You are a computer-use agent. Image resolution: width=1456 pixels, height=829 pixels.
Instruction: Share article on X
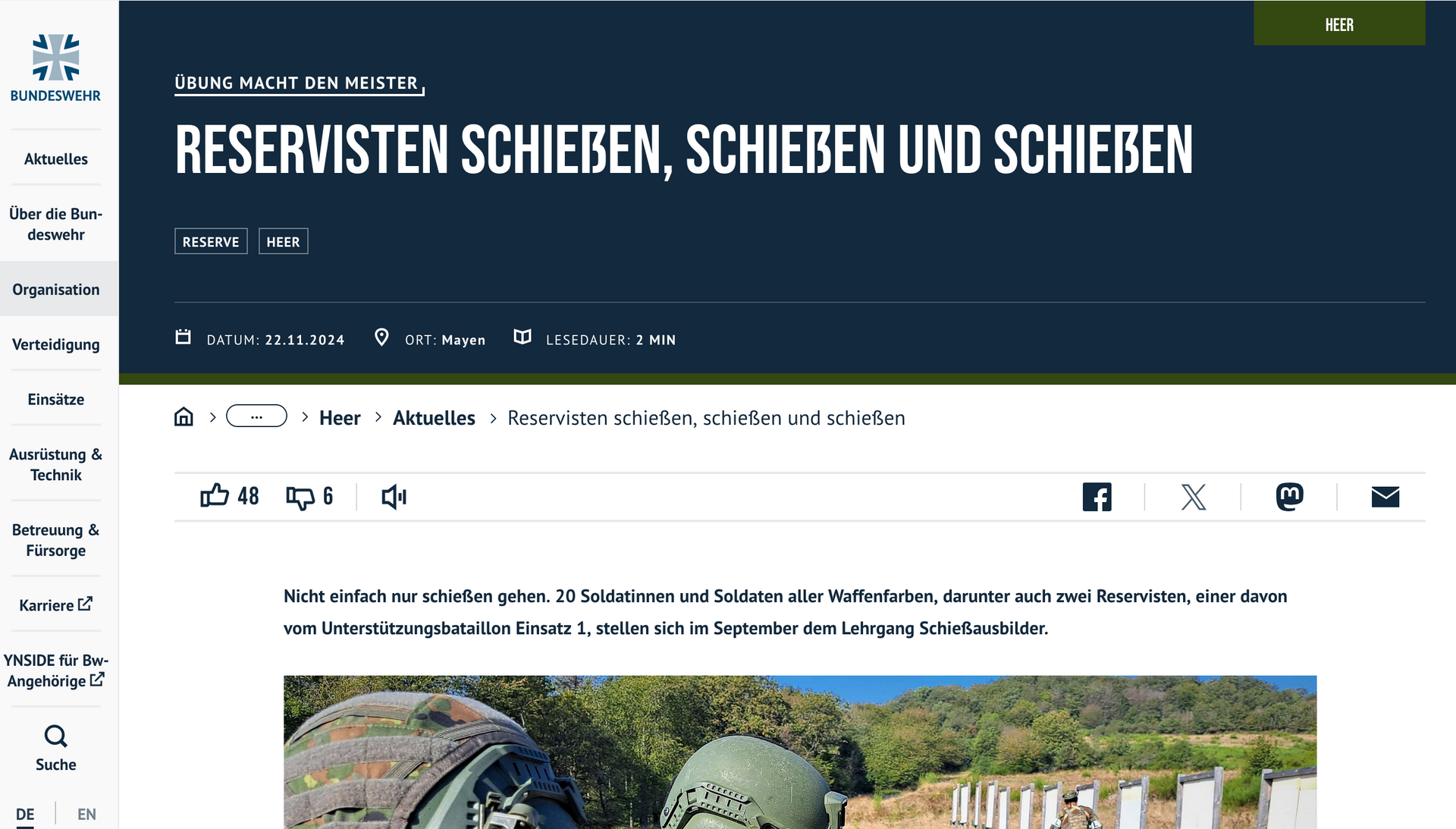(x=1193, y=497)
